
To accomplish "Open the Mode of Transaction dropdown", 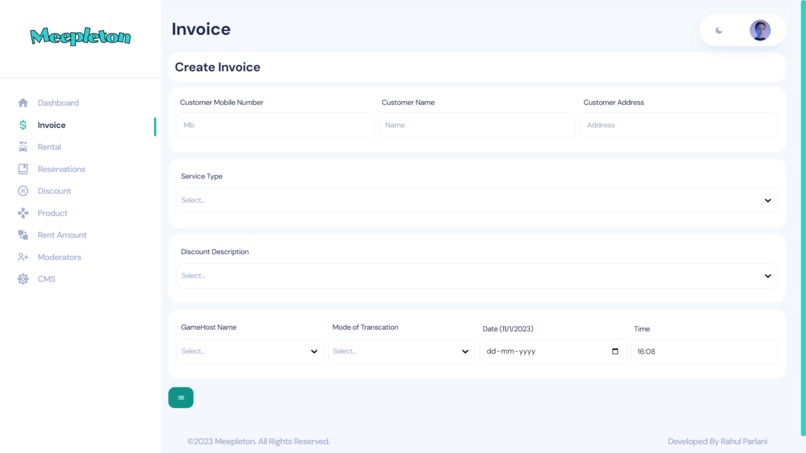I will [x=401, y=351].
